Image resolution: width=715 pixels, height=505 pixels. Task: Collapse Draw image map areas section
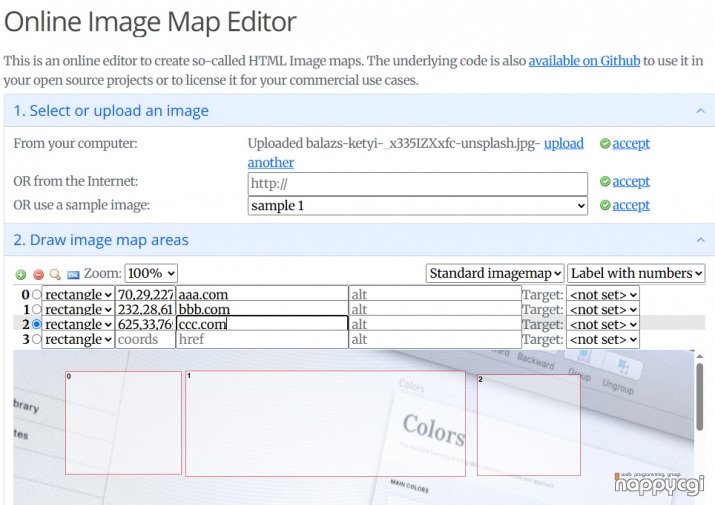click(x=701, y=240)
